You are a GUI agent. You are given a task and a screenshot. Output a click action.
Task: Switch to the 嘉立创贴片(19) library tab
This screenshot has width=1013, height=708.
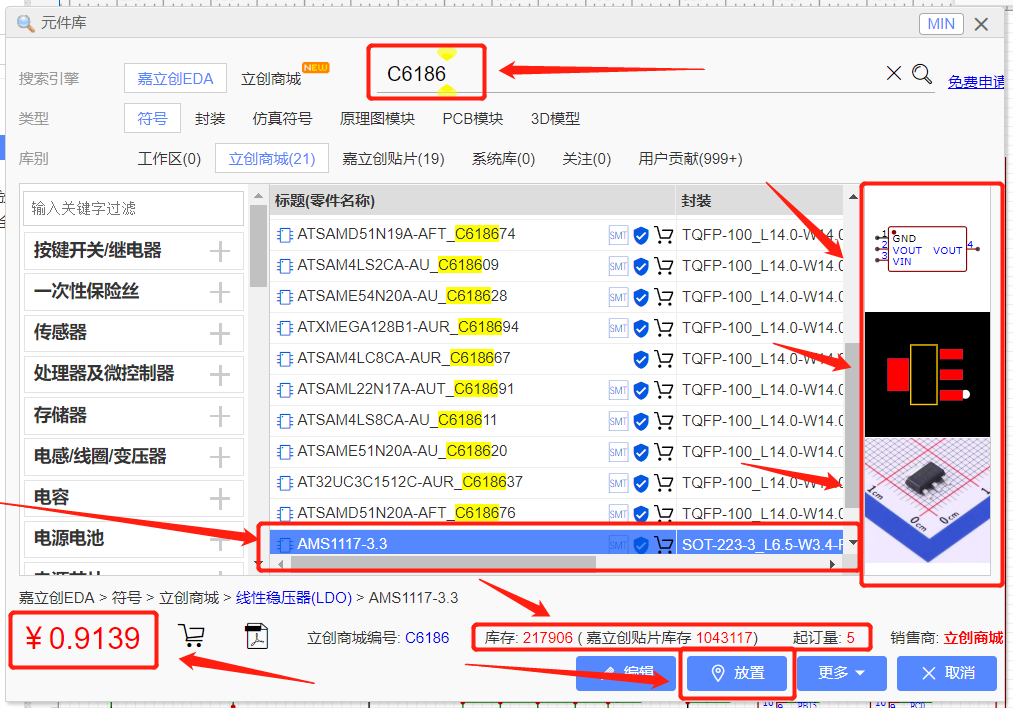(x=393, y=158)
